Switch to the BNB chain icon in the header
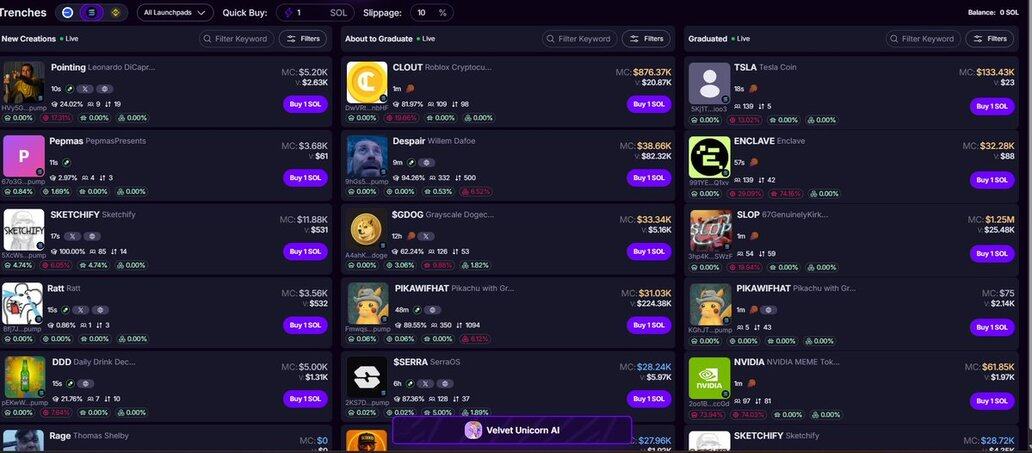Viewport: 1032px width, 453px height. 115,13
